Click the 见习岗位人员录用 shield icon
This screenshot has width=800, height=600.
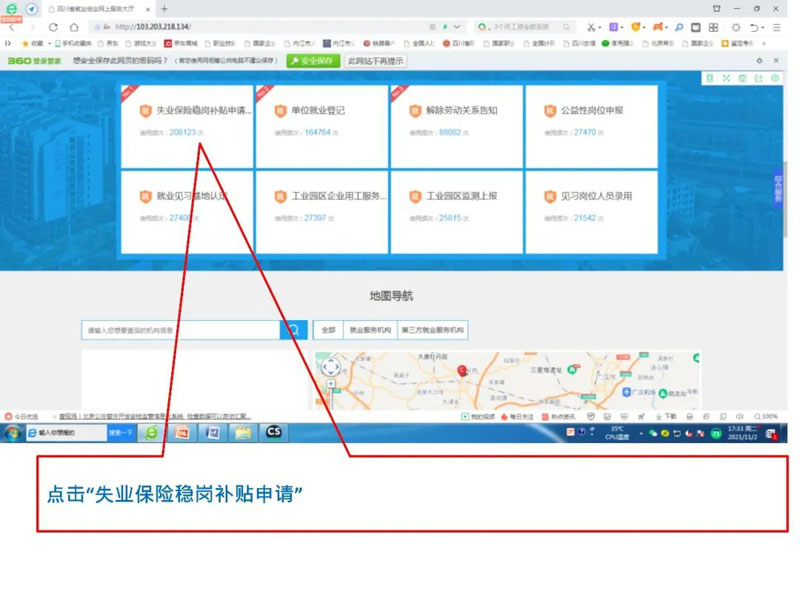click(550, 197)
